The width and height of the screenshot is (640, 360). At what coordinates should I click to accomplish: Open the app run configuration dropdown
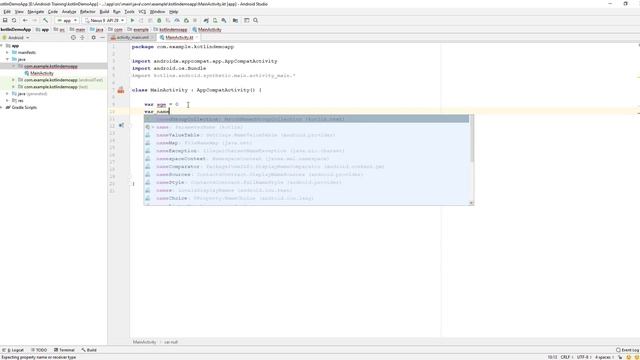click(67, 20)
